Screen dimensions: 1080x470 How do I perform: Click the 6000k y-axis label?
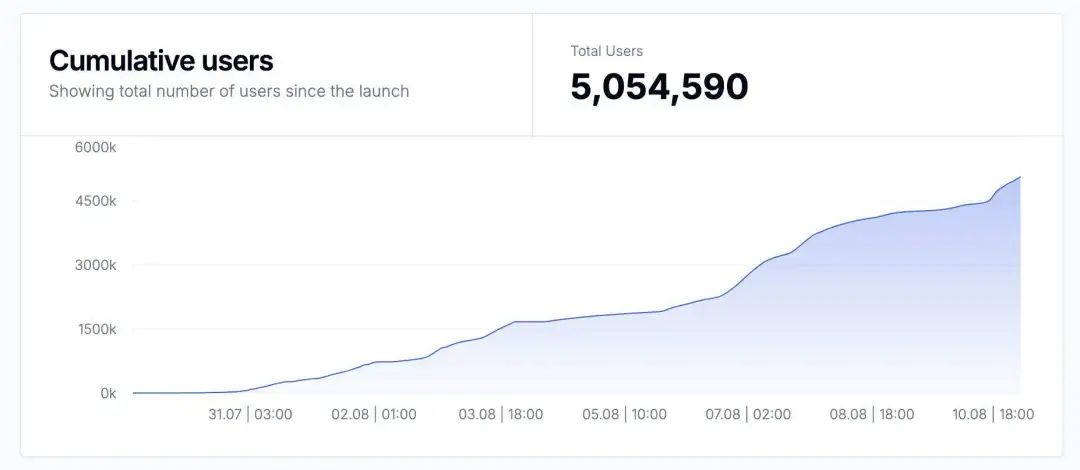click(96, 147)
